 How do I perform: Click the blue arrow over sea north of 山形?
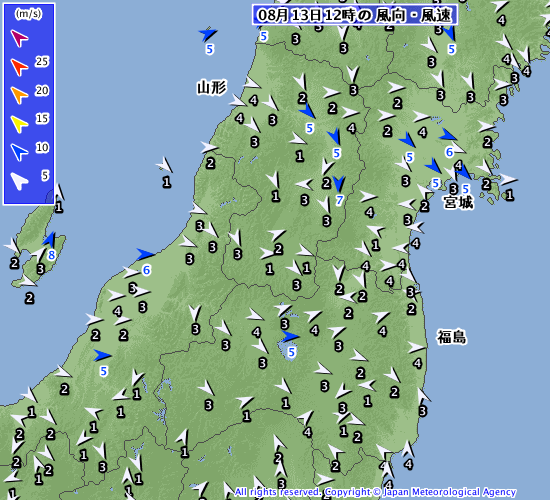208,35
